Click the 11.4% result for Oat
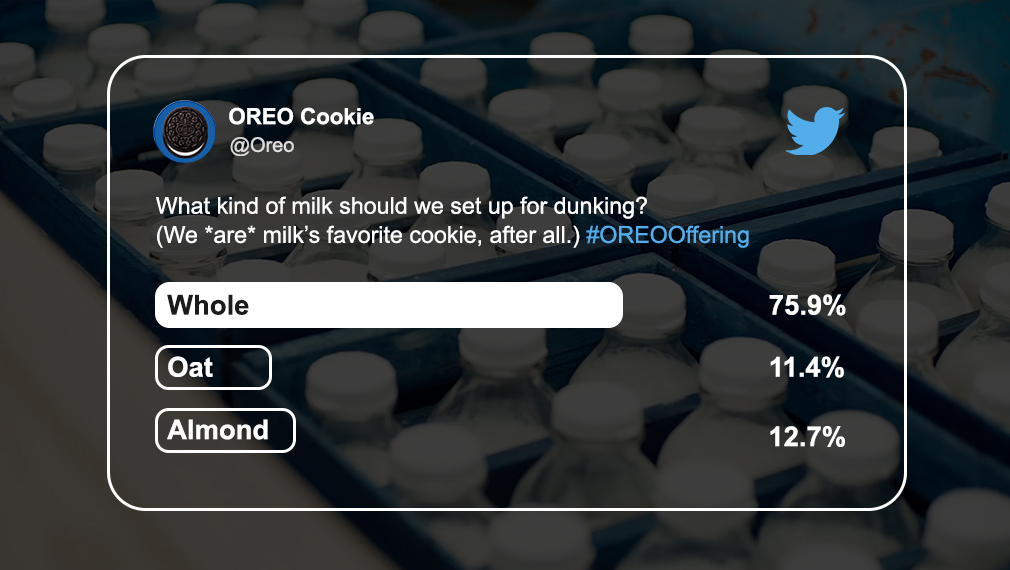 coord(807,368)
